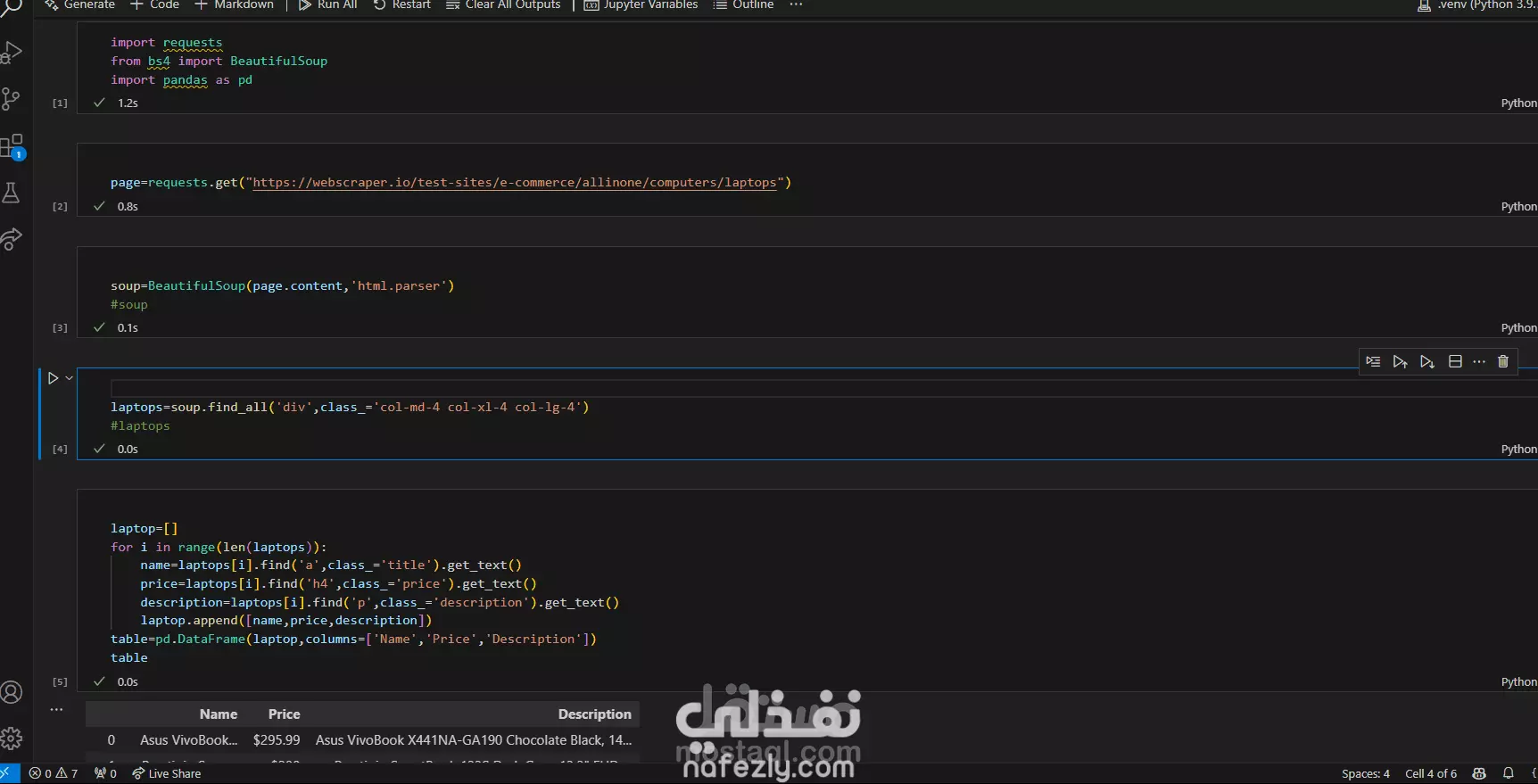The width and height of the screenshot is (1538, 784).
Task: Click Clear All Outputs
Action: (x=503, y=5)
